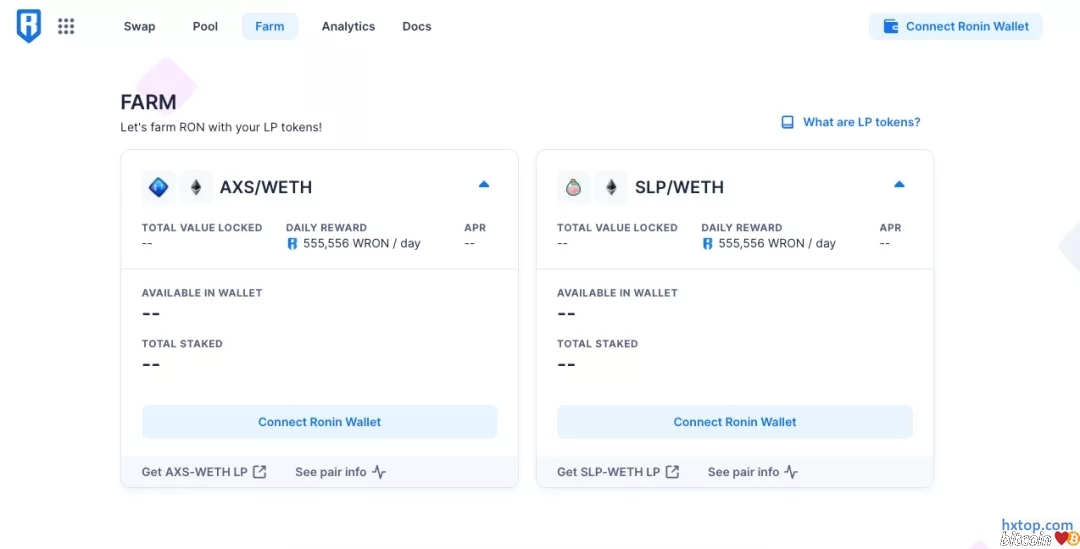Collapse the SLP/WETH farm card
This screenshot has height=549, width=1080.
[x=899, y=185]
